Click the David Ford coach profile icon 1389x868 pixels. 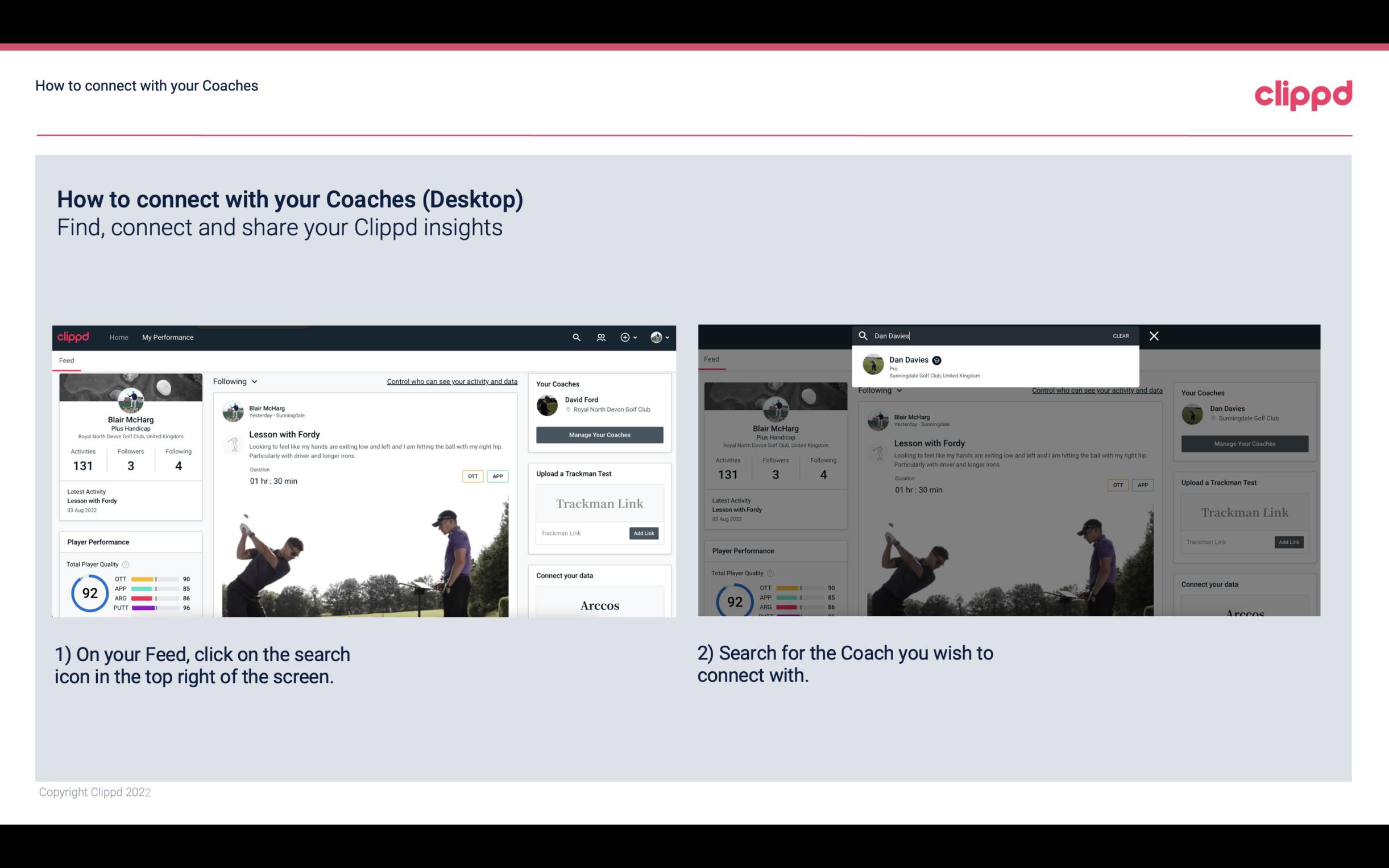[x=548, y=404]
